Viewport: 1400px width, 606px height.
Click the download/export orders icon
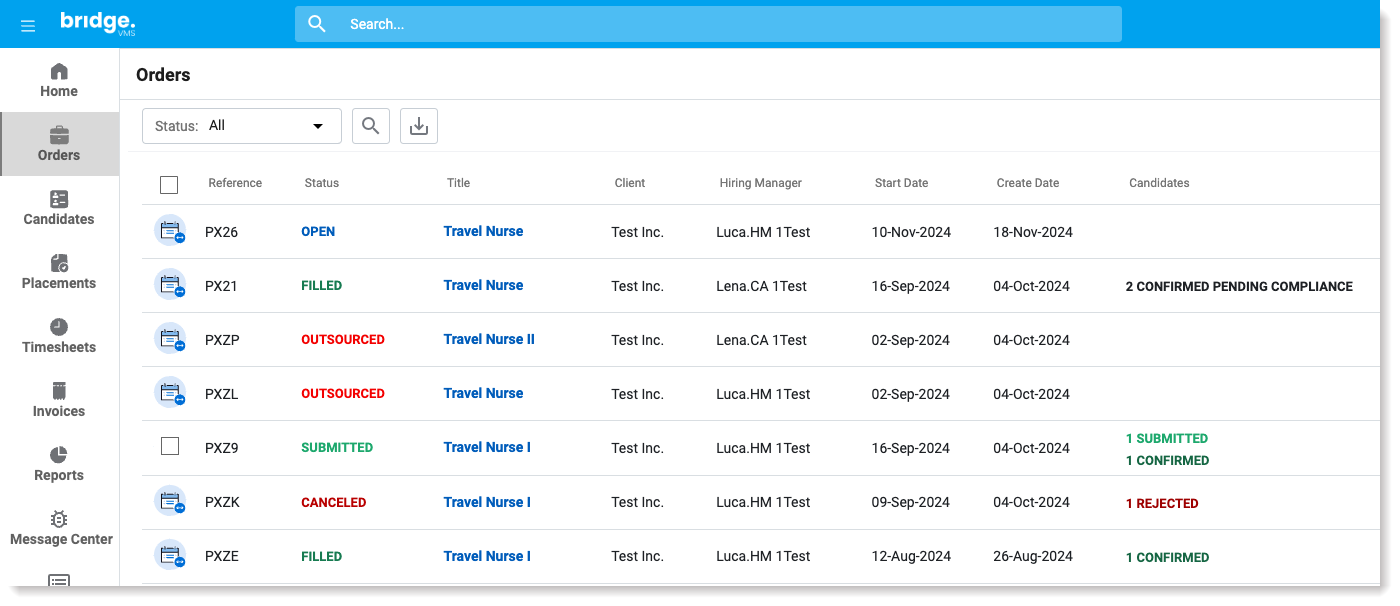point(419,125)
